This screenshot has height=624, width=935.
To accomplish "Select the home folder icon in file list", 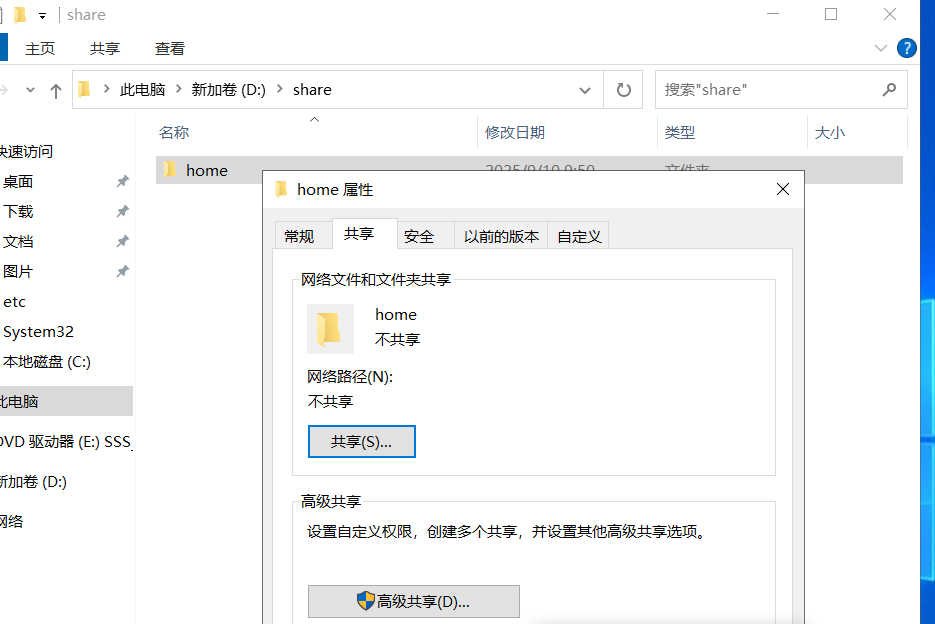I will pyautogui.click(x=170, y=170).
